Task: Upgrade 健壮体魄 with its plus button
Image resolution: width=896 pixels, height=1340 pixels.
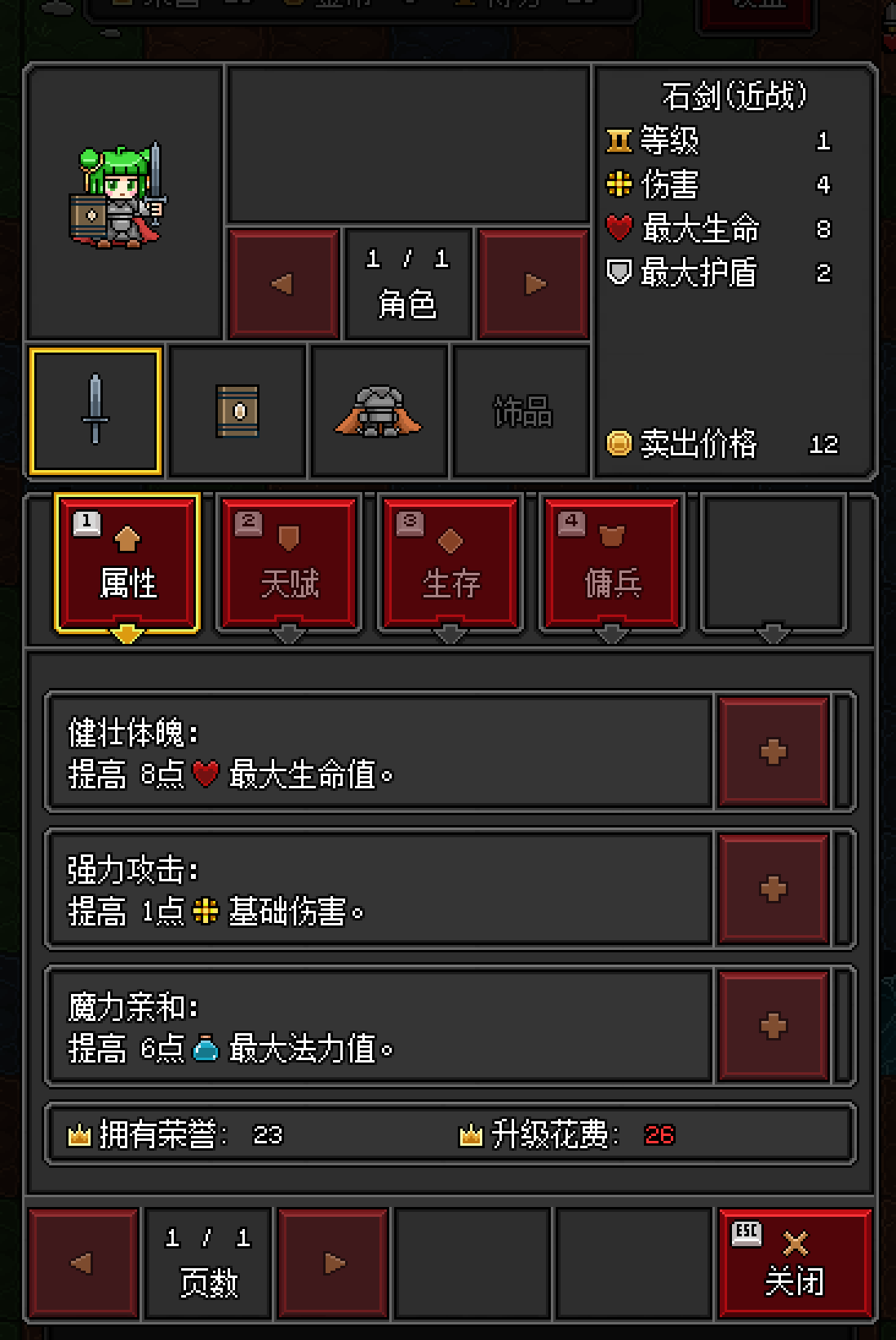Action: (774, 752)
